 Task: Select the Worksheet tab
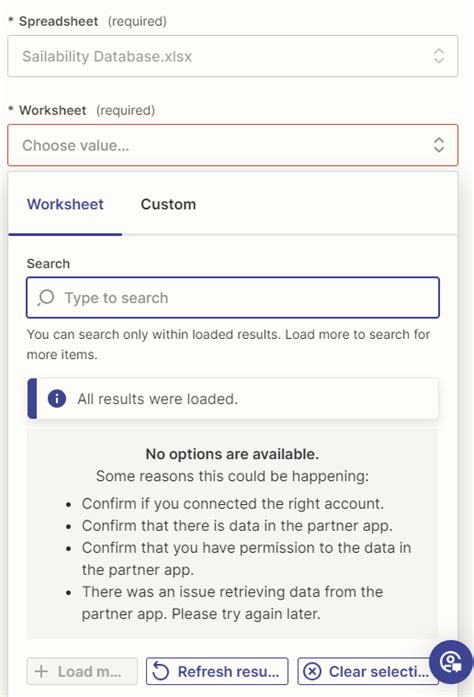[x=65, y=204]
